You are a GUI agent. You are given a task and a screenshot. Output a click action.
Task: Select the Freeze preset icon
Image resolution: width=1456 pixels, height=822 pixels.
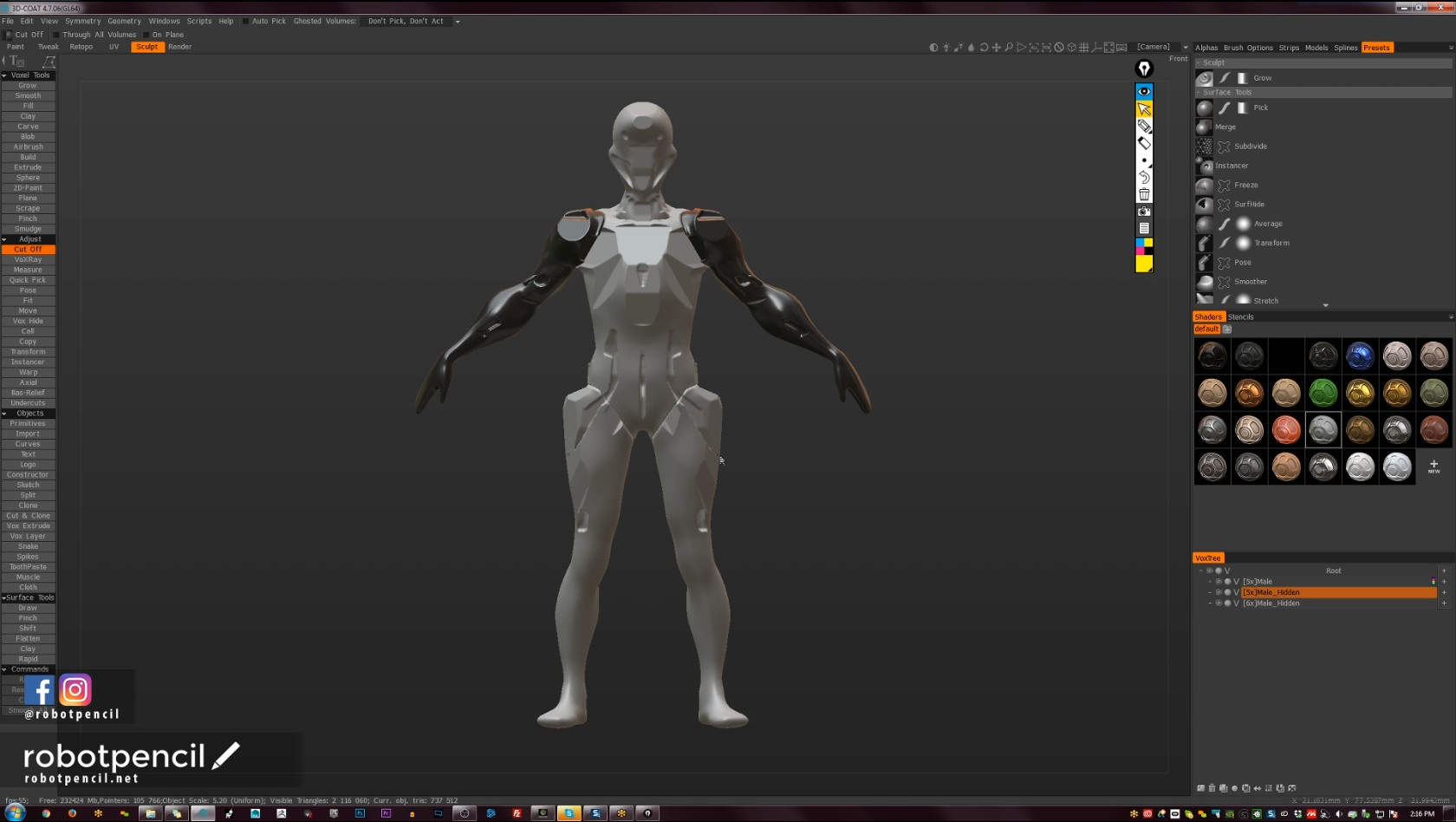pyautogui.click(x=1205, y=185)
